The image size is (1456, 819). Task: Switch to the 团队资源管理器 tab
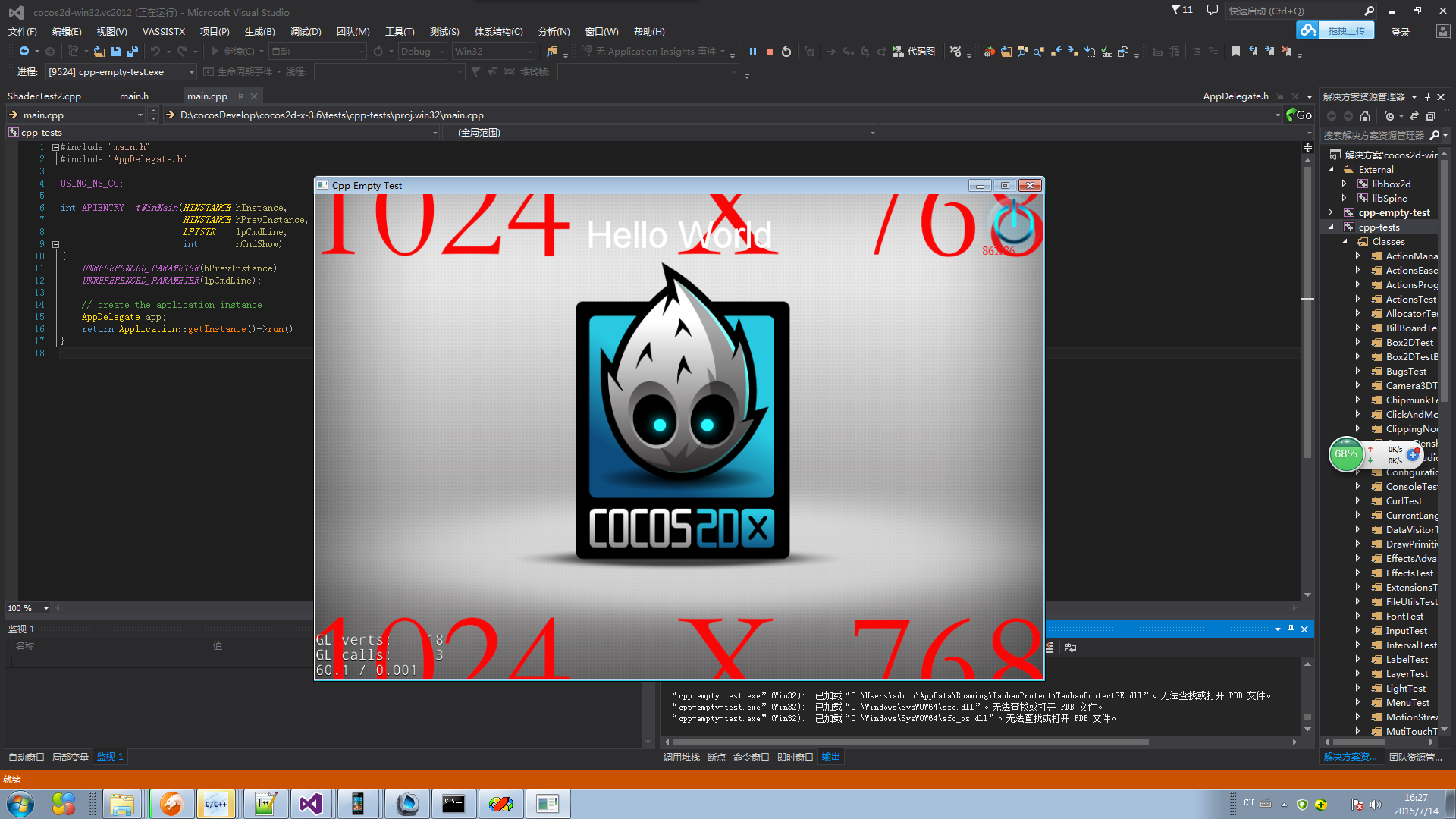(1415, 757)
